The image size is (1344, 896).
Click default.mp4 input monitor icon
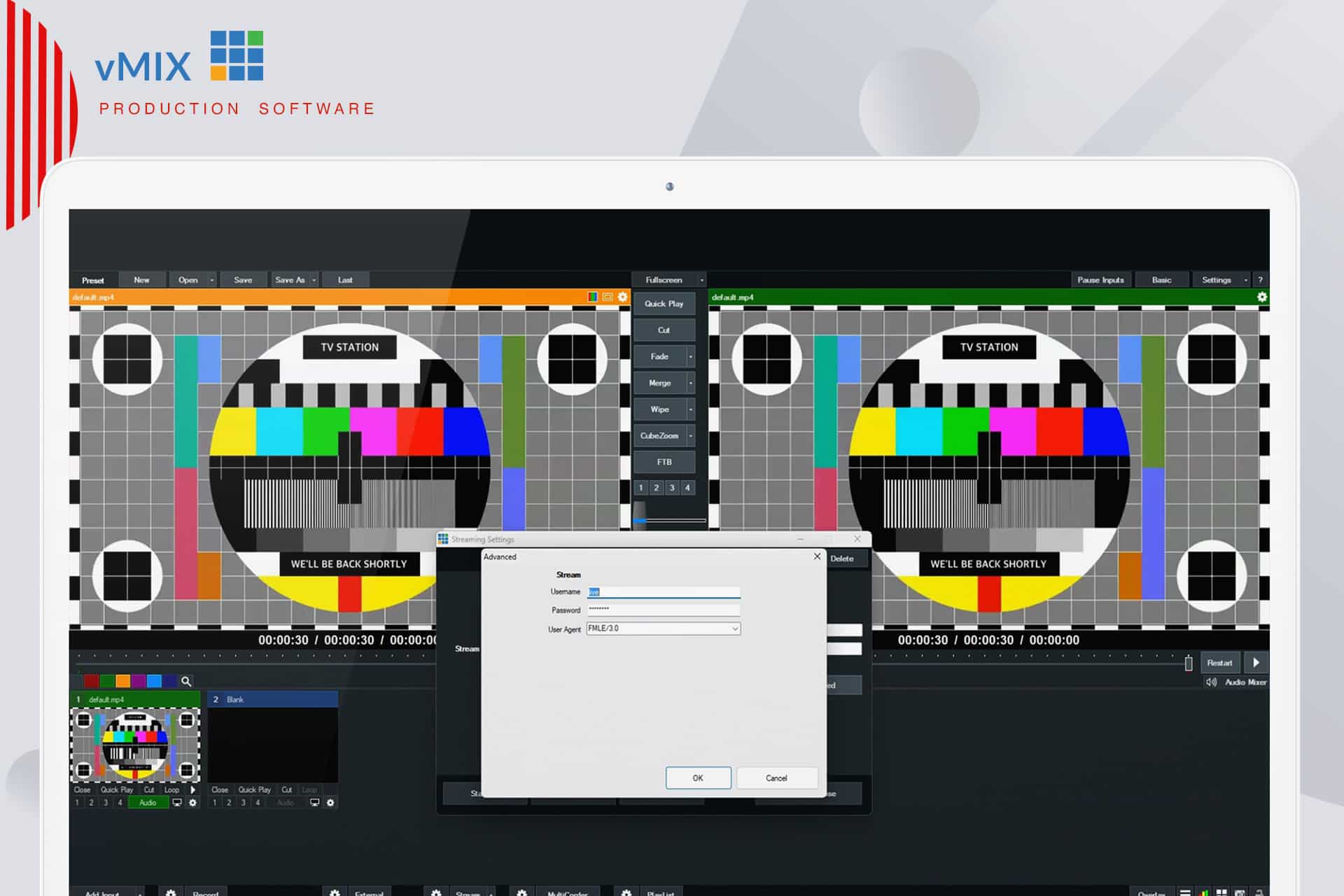177,803
